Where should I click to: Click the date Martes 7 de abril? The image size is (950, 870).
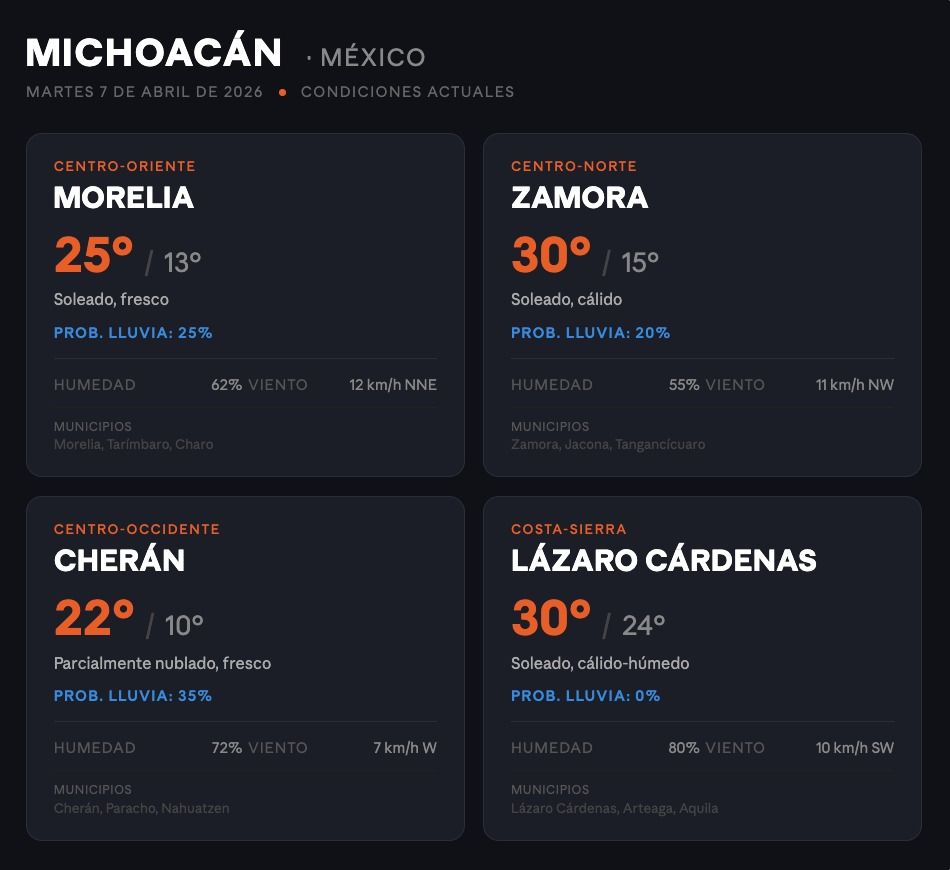point(144,92)
